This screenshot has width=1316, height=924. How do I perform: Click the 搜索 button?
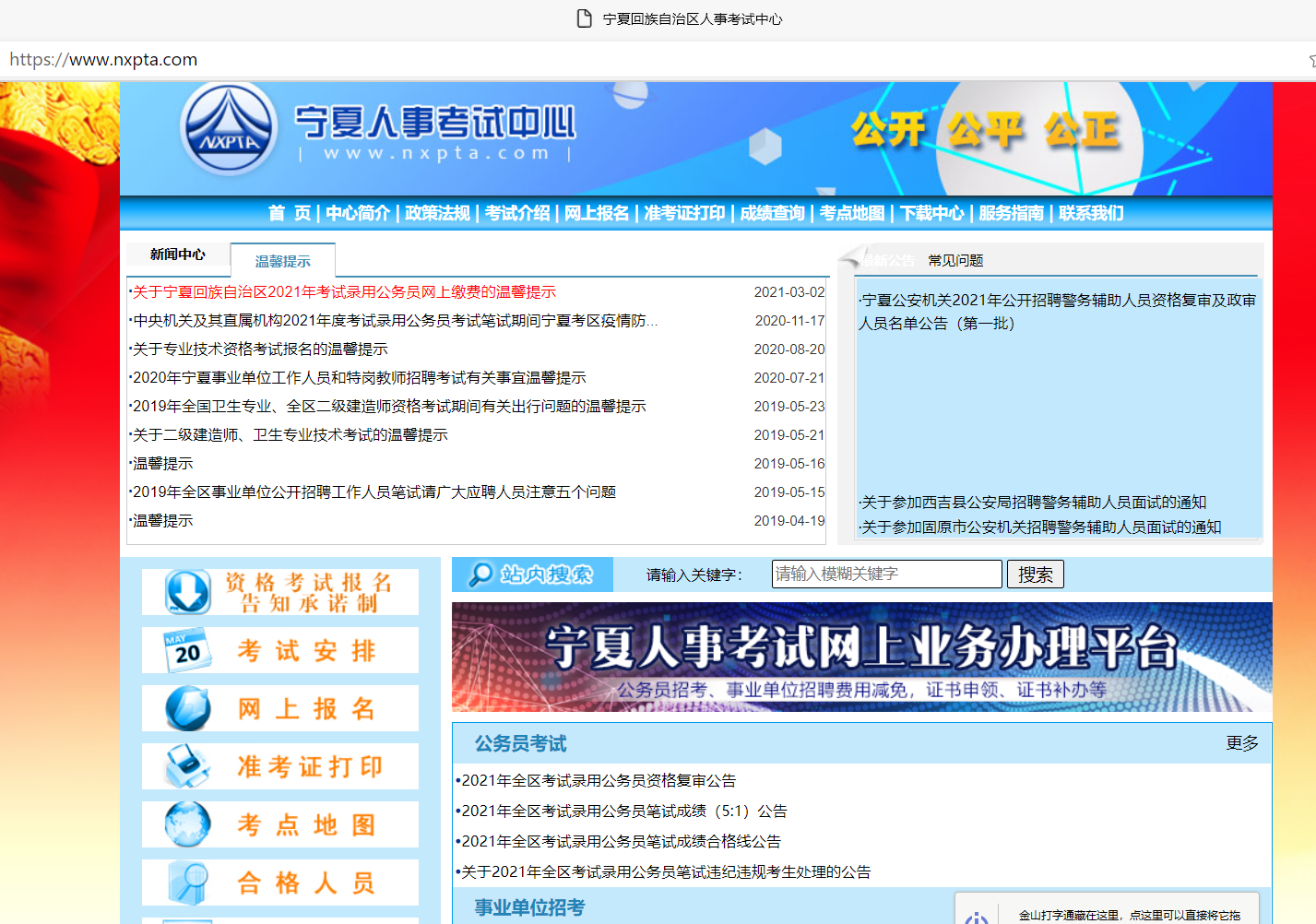[1036, 575]
